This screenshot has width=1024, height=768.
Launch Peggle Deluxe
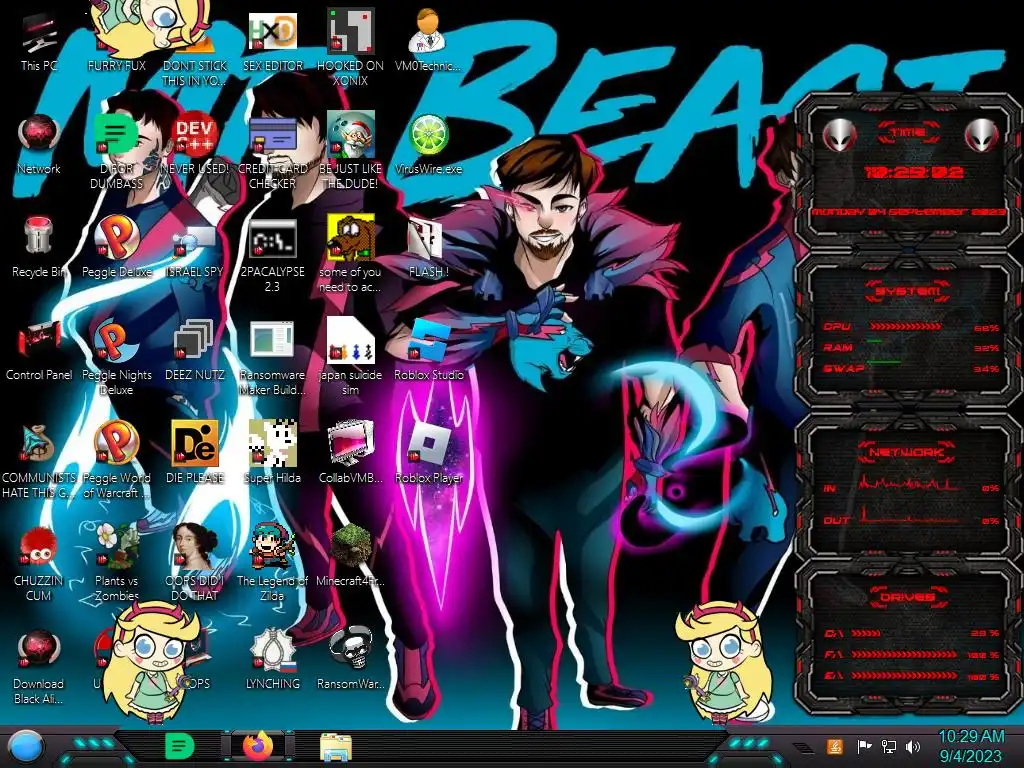click(x=116, y=248)
